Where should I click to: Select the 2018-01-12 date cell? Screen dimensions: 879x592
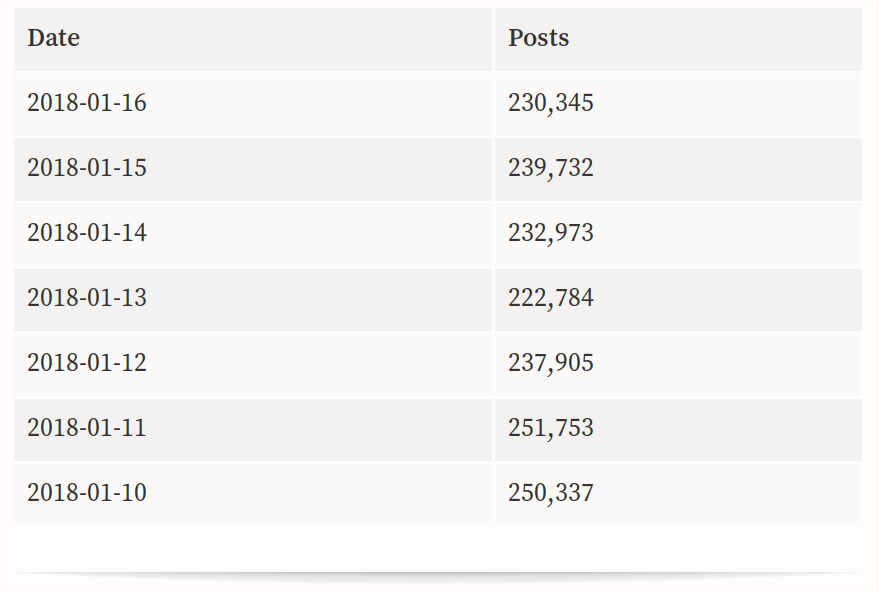coord(253,364)
